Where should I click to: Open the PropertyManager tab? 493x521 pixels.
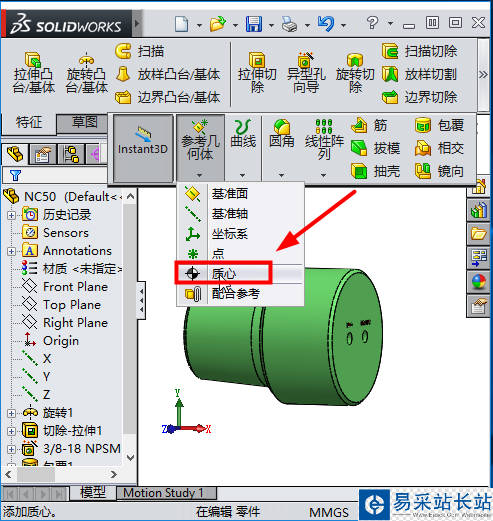point(43,154)
